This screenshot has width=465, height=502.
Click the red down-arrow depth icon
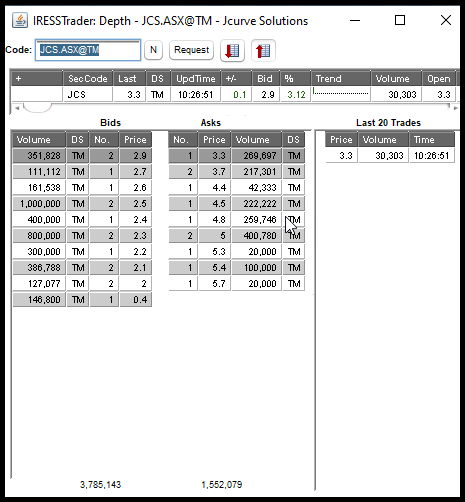coord(232,51)
